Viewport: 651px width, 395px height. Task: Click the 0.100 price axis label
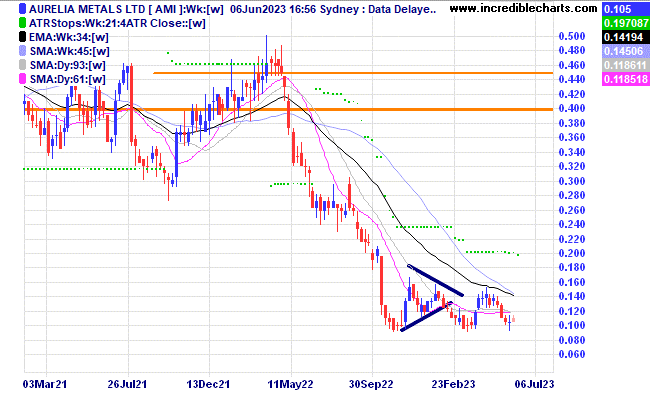click(x=572, y=325)
